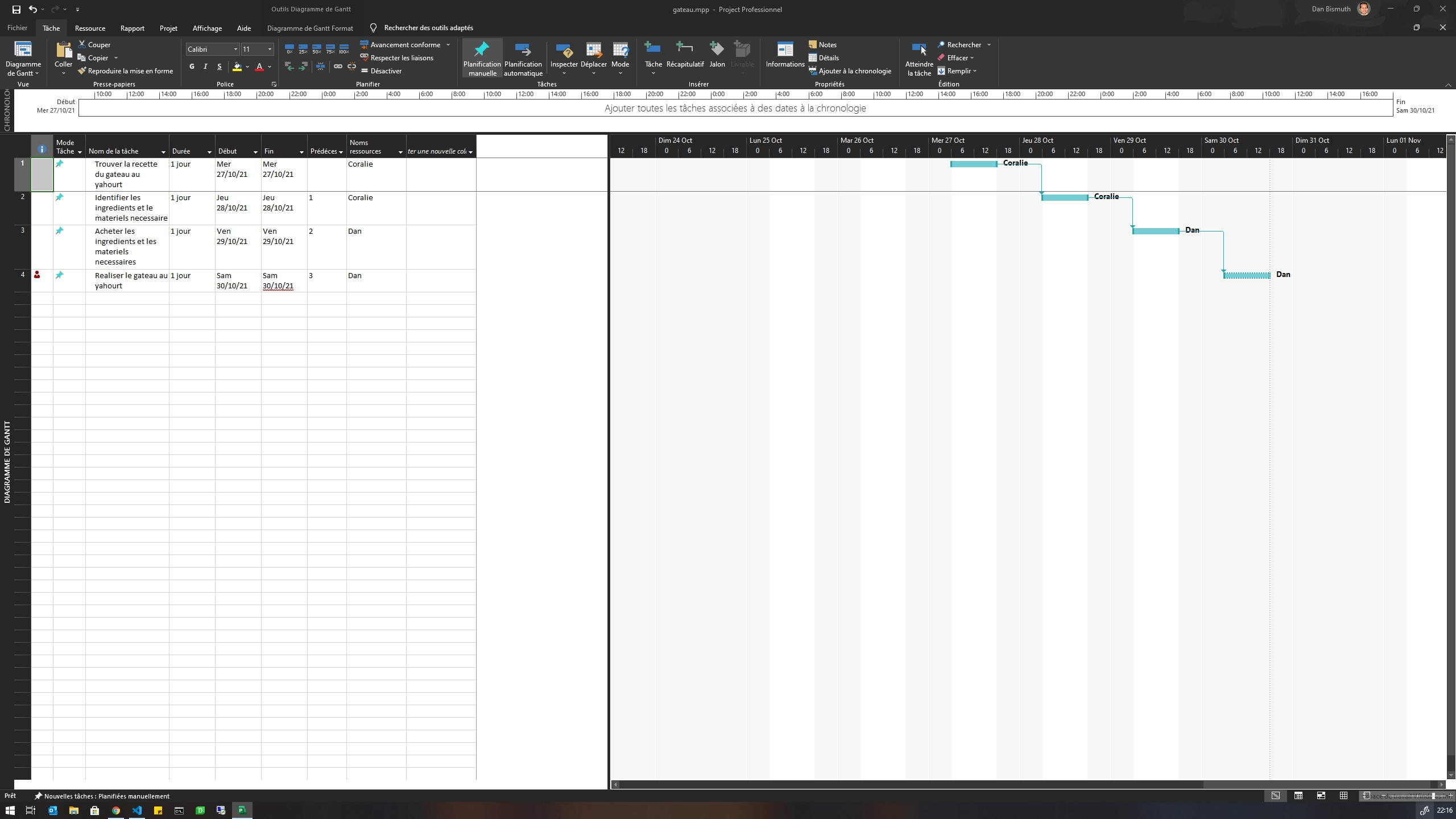1456x819 pixels.
Task: Expand the Durée column filter arrow
Action: (x=209, y=152)
